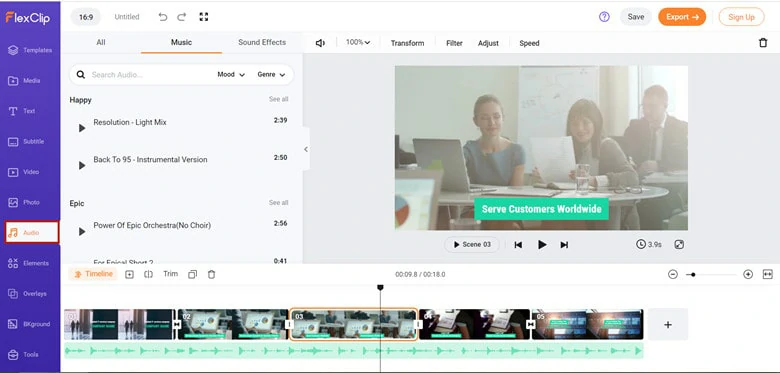The width and height of the screenshot is (780, 373).
Task: Open the Templates sidebar panel
Action: click(30, 50)
